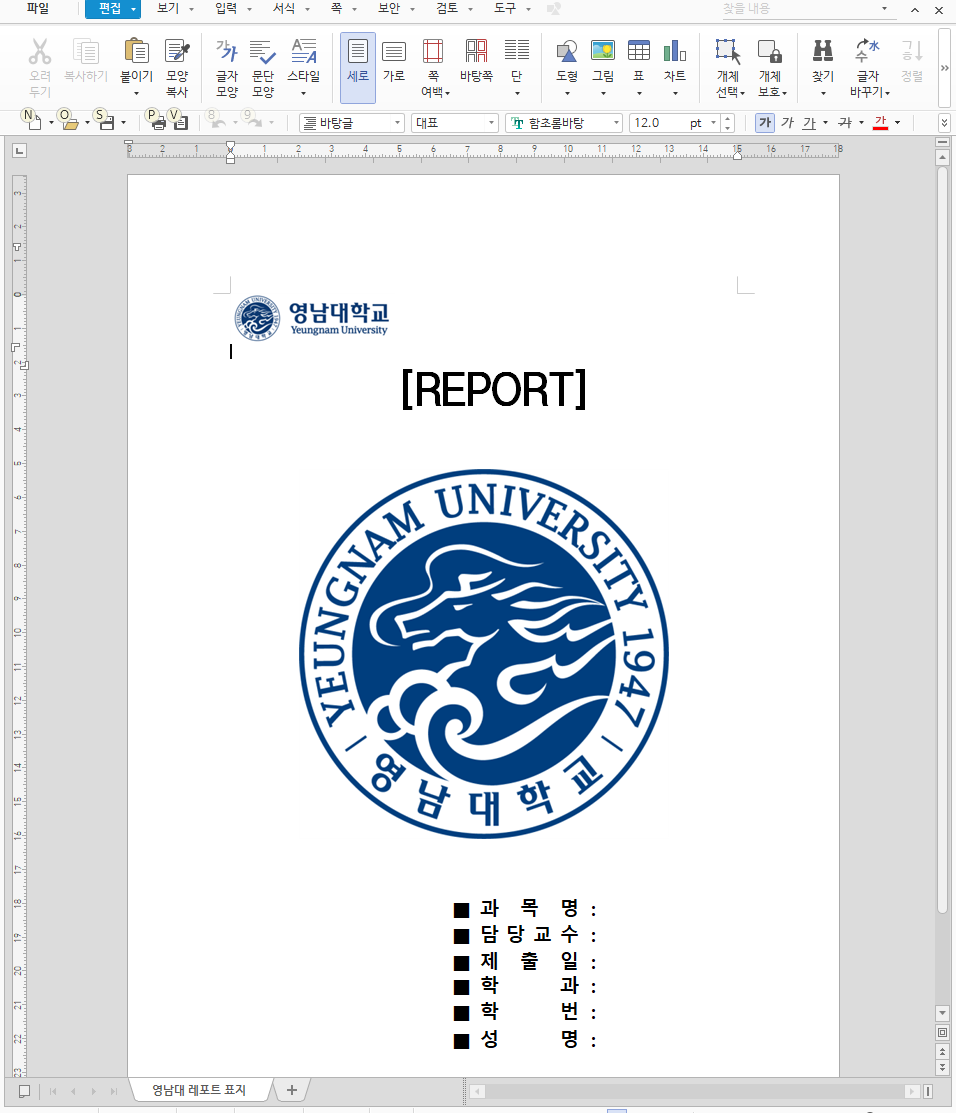Image resolution: width=956 pixels, height=1113 pixels.
Task: Open the 보안 menu
Action: (x=389, y=9)
